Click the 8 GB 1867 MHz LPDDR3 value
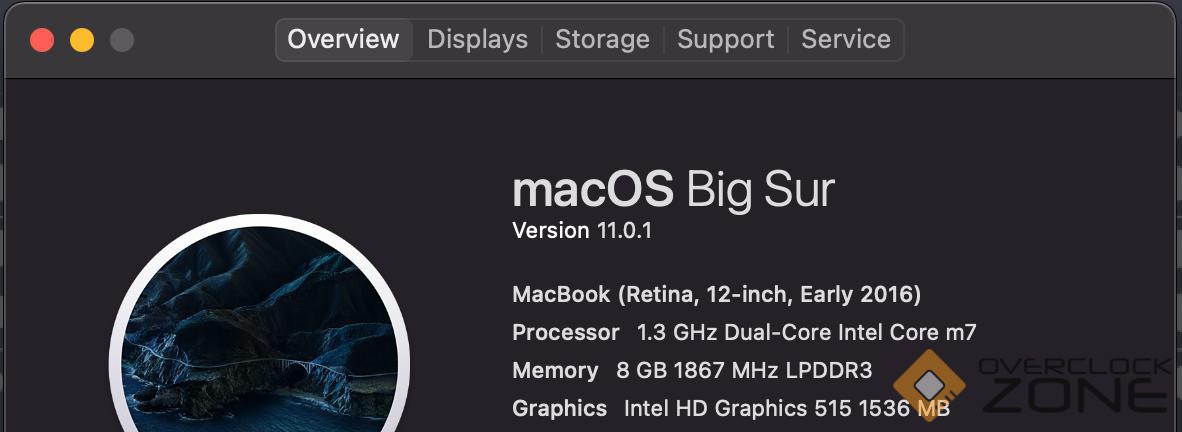 click(744, 371)
